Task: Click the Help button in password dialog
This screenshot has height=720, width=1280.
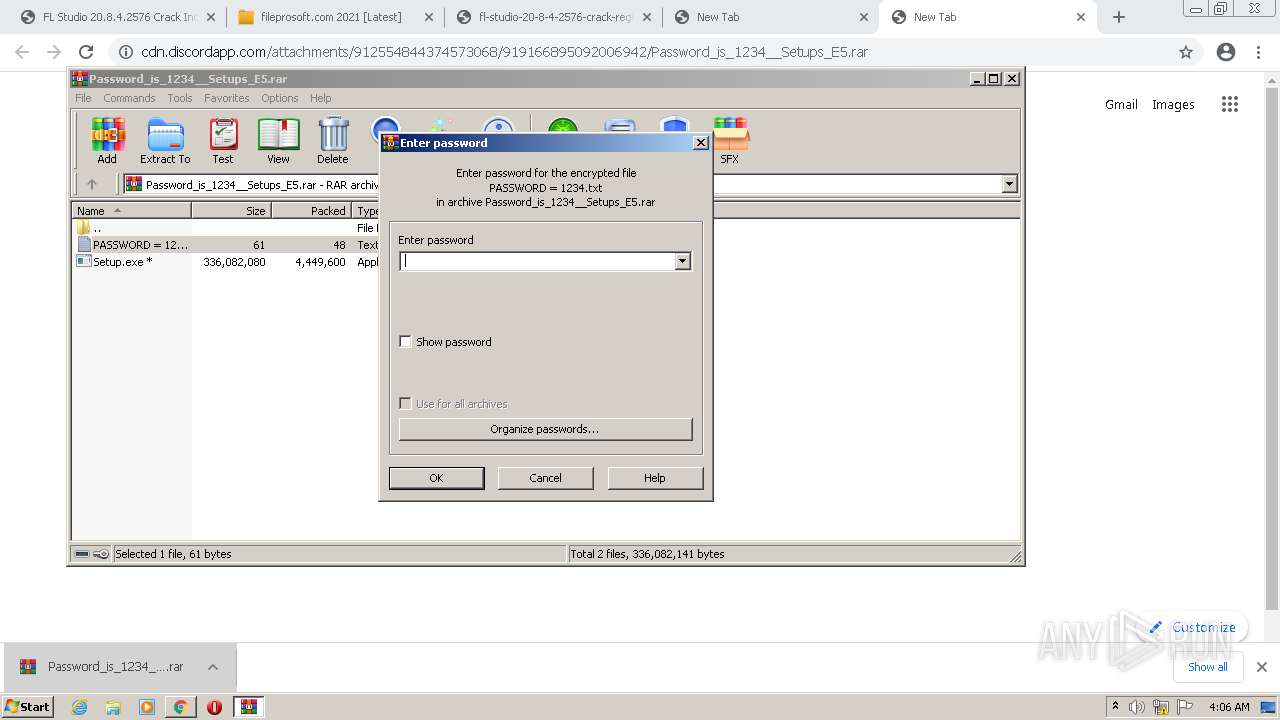Action: point(654,478)
